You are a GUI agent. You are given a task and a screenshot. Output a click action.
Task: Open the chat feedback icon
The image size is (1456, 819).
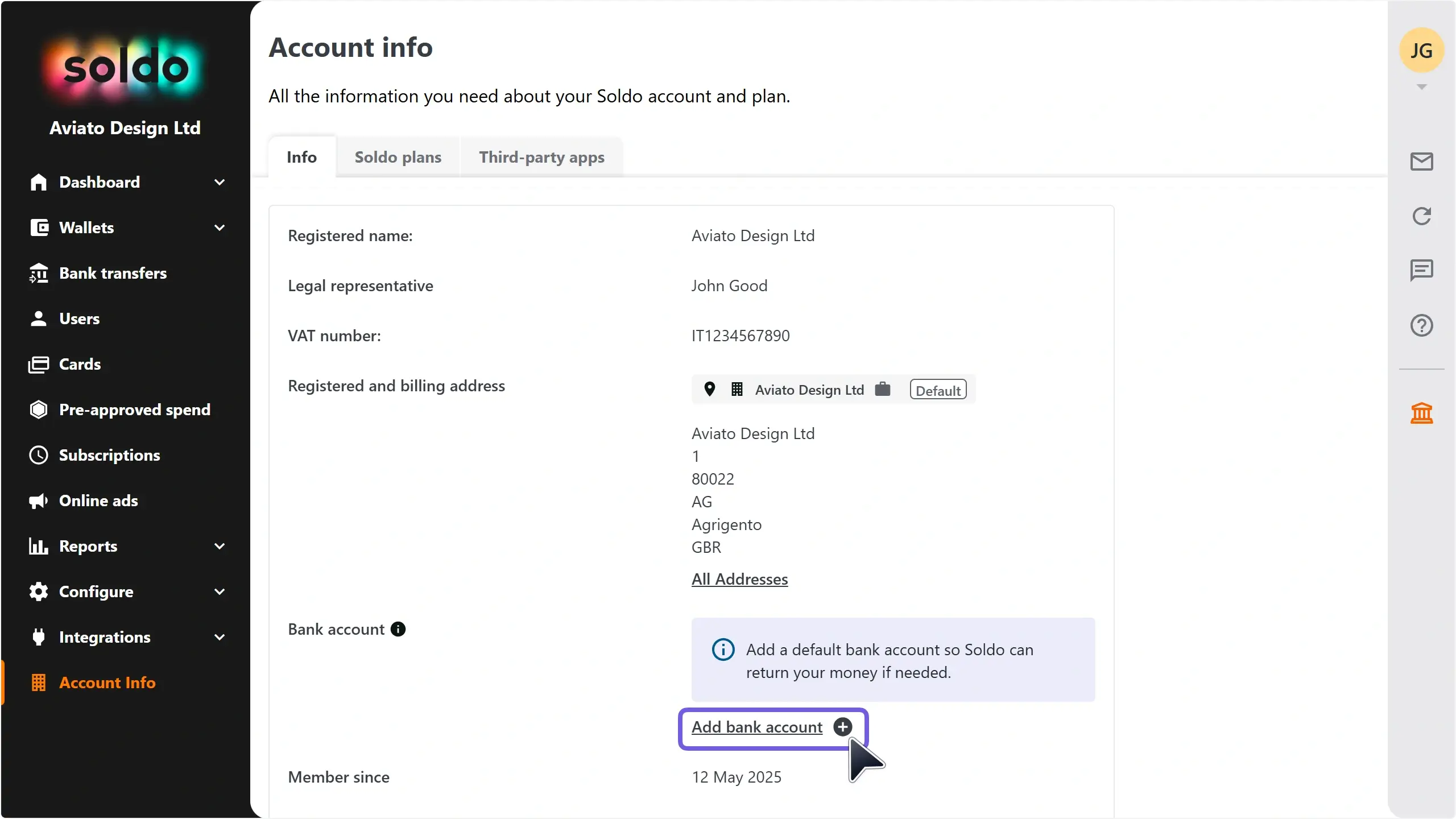click(x=1421, y=271)
